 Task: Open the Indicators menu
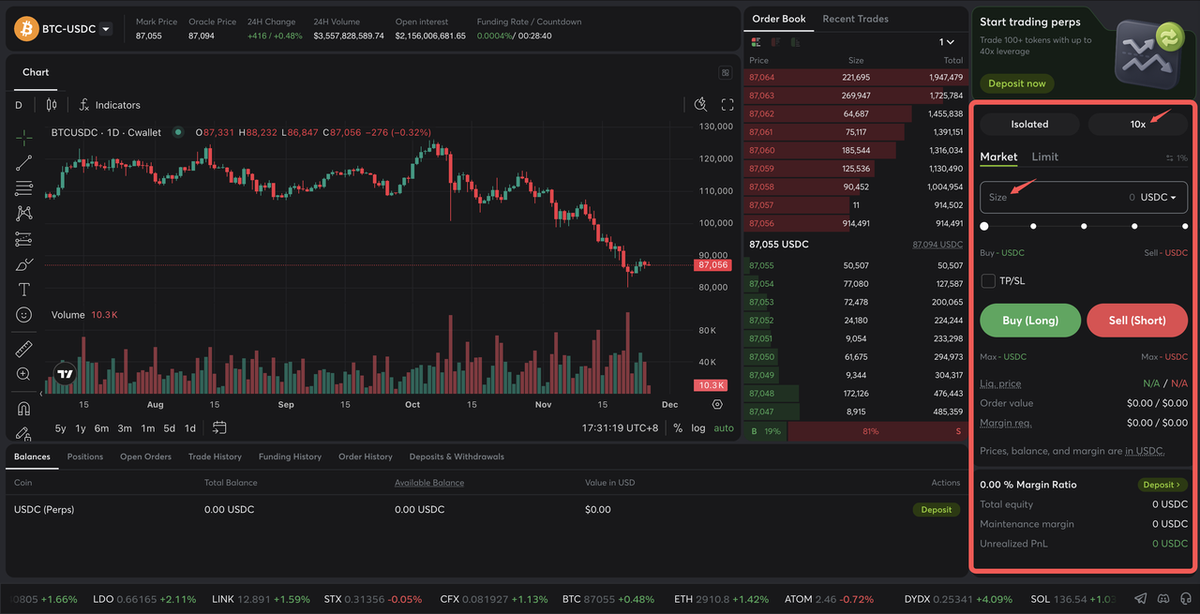pos(109,105)
